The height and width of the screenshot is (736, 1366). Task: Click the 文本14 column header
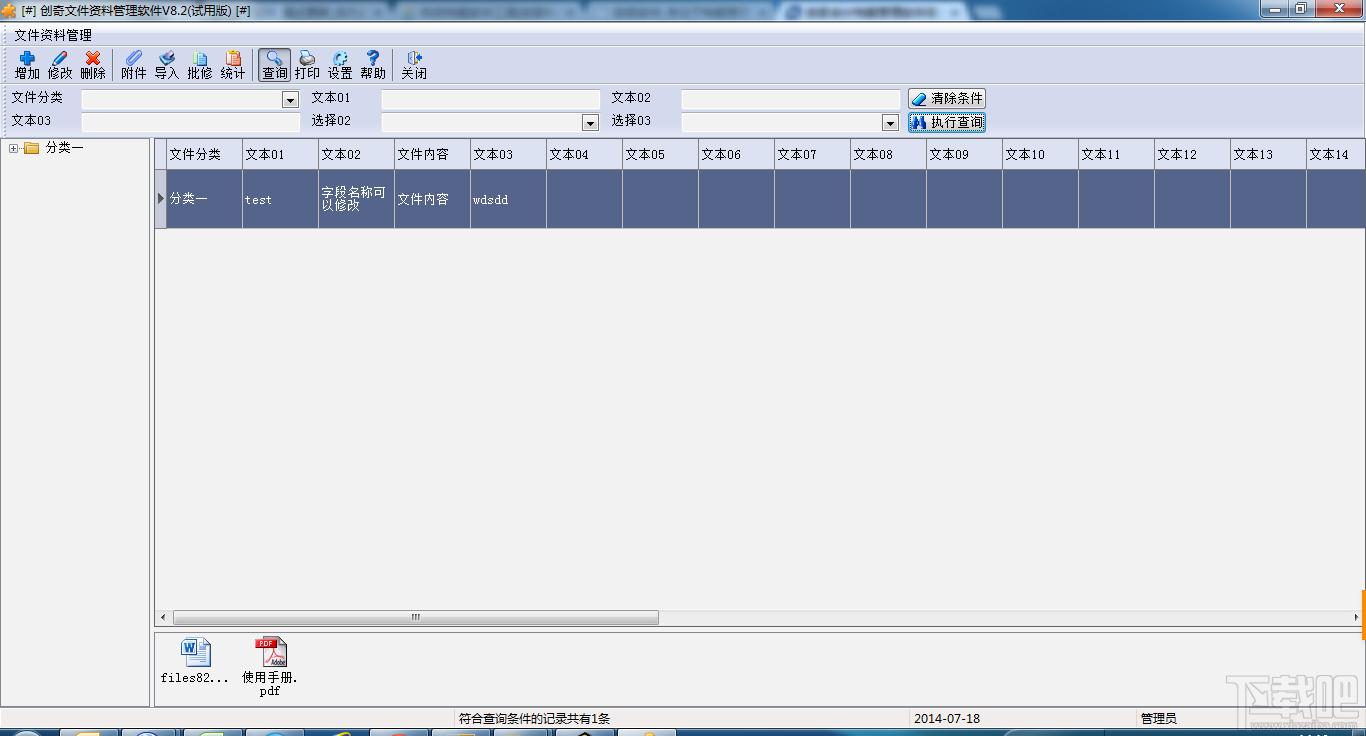[1335, 154]
